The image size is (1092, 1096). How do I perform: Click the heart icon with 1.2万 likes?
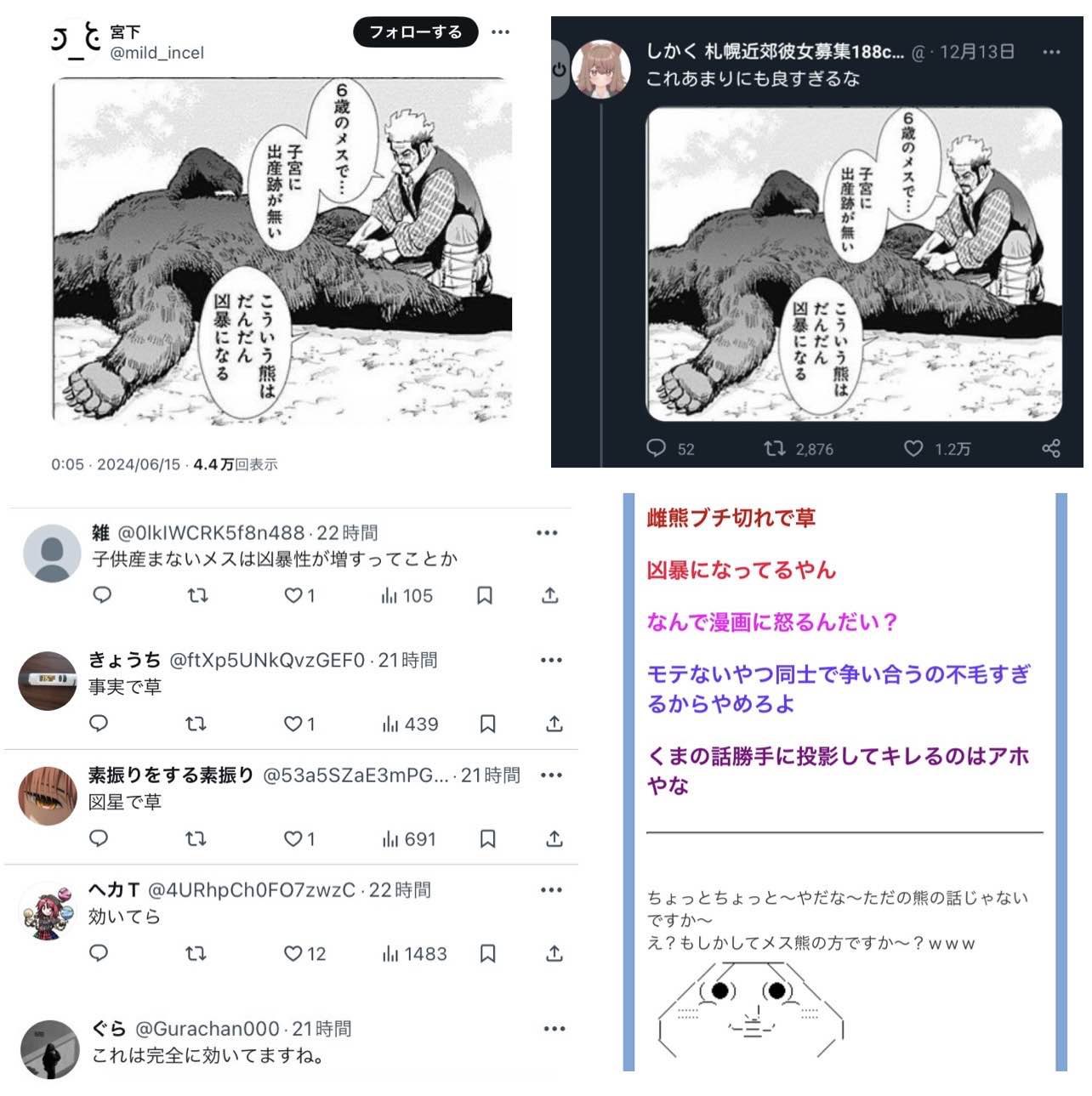tap(913, 448)
